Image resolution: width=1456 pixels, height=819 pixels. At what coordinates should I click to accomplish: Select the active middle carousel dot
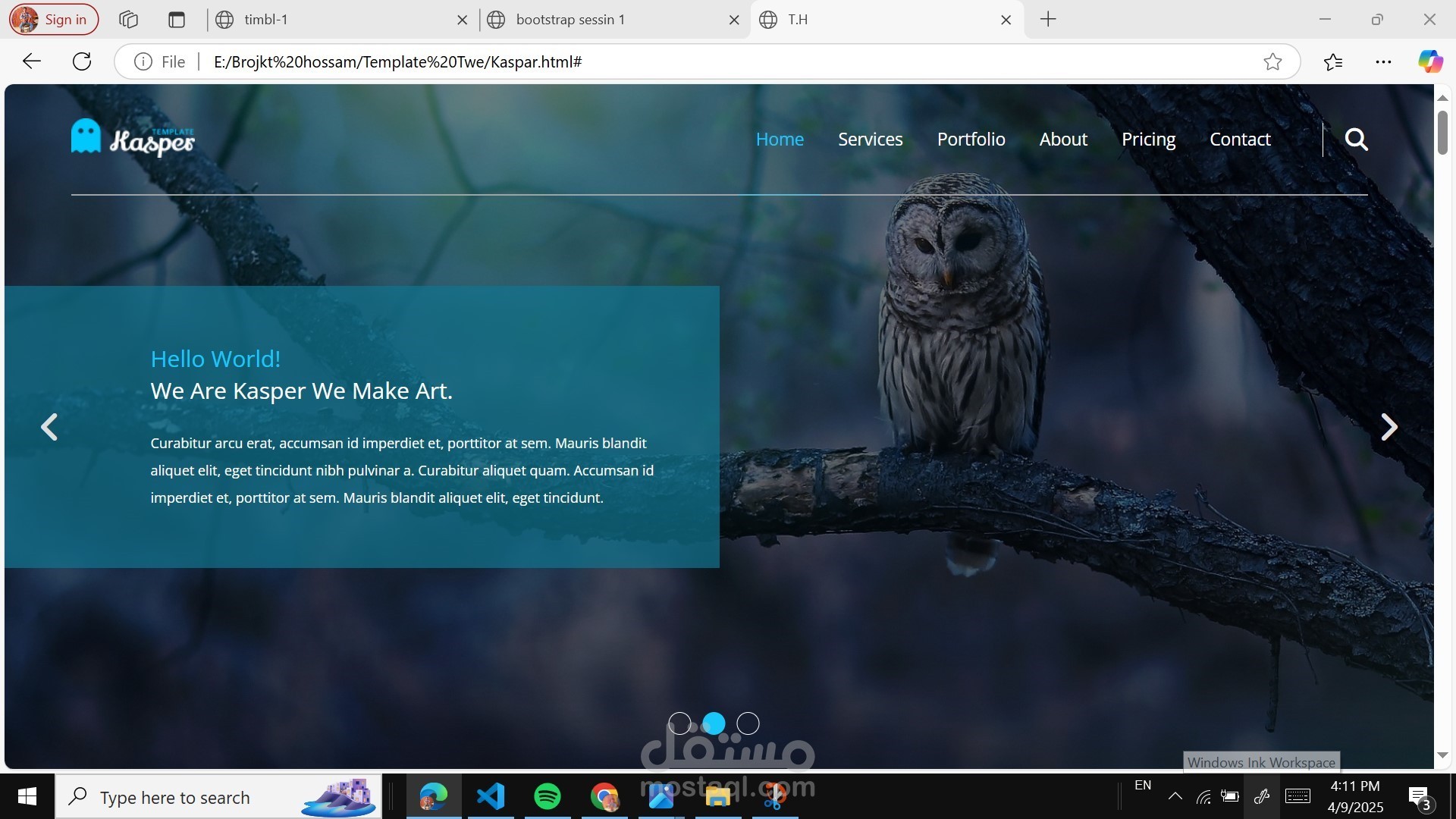[x=714, y=723]
